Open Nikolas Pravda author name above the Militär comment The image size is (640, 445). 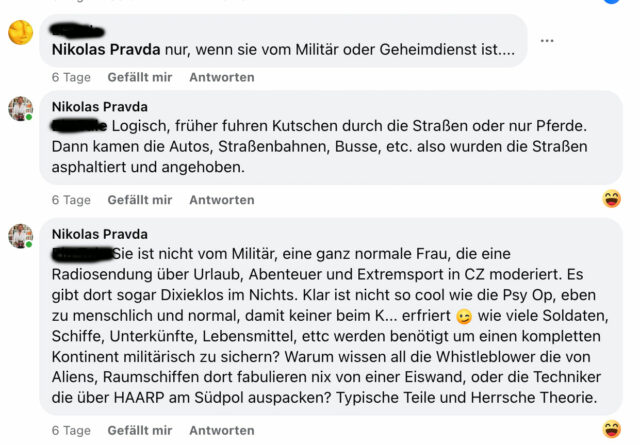(x=100, y=234)
